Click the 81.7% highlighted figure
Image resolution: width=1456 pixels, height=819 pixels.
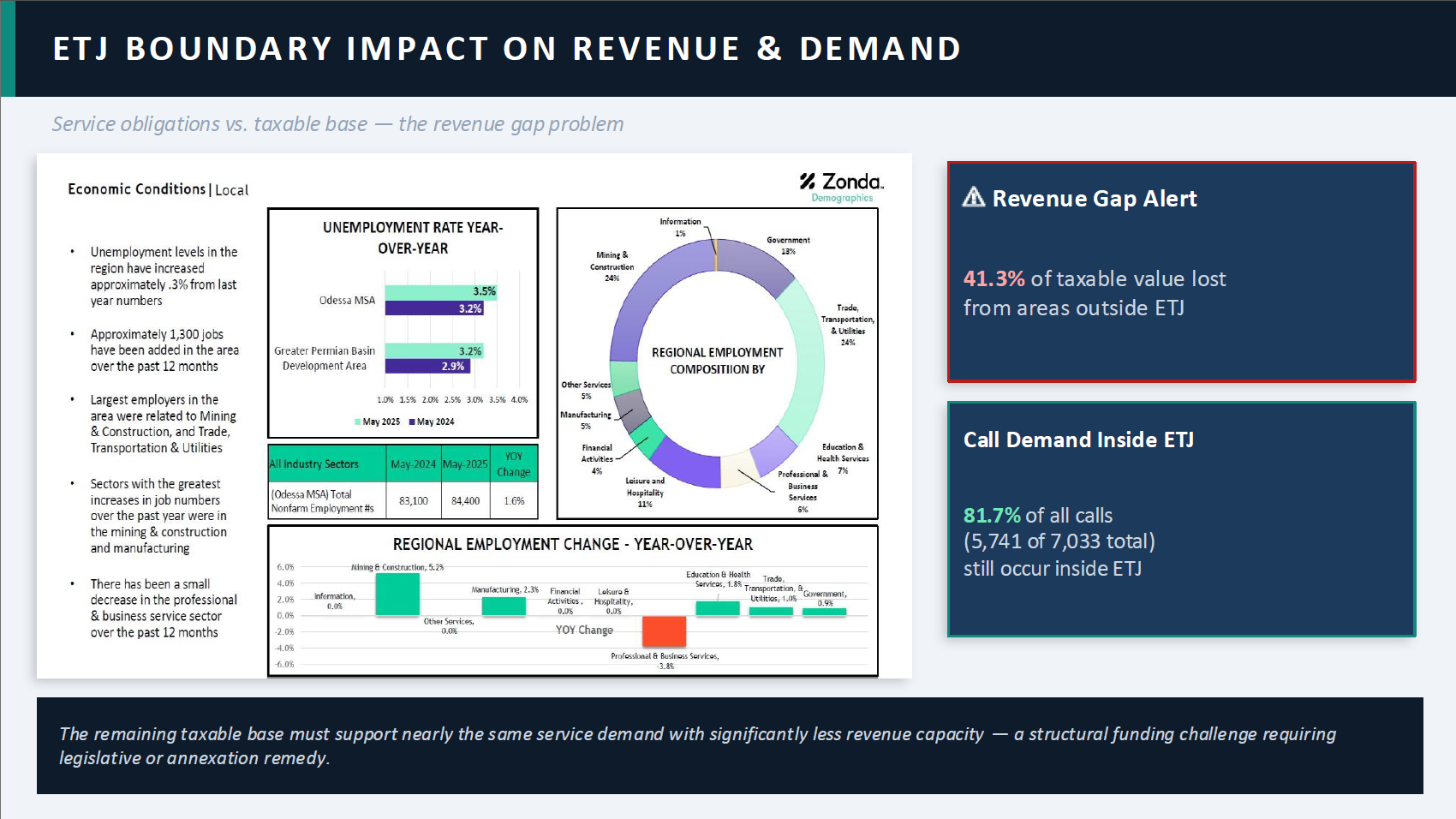coord(992,515)
